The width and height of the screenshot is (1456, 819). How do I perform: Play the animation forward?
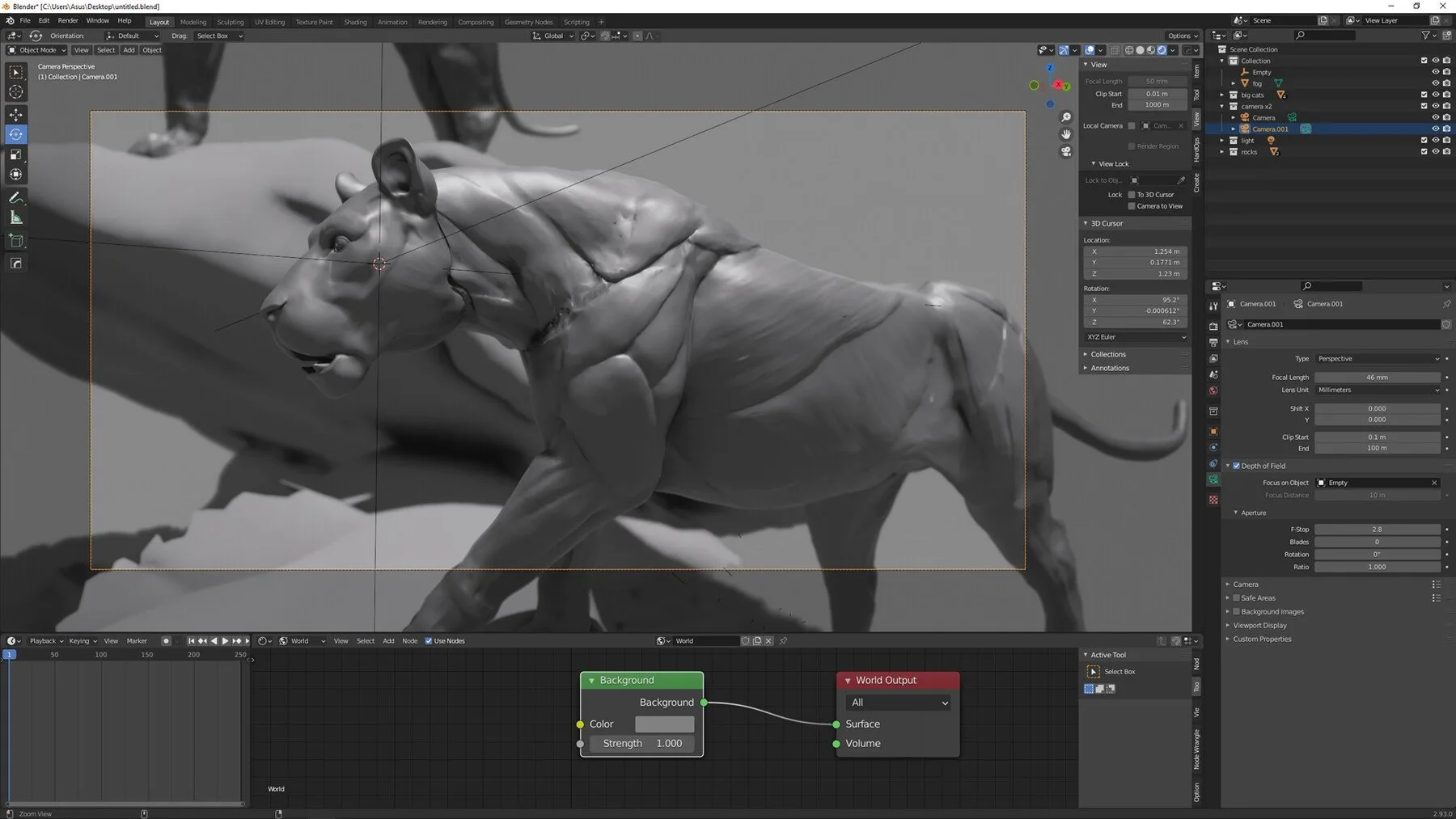[x=225, y=641]
